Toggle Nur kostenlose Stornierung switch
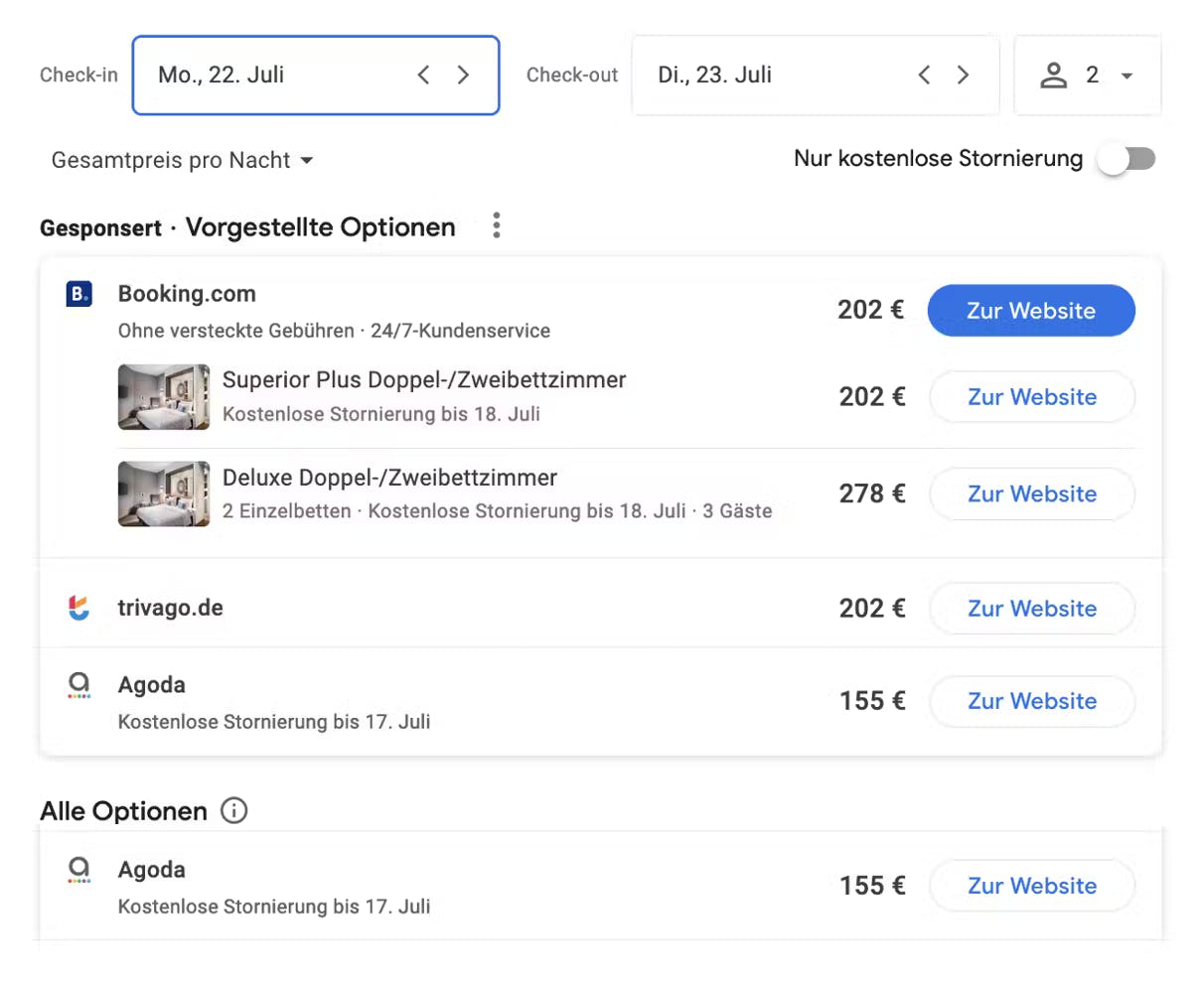 pos(1128,159)
